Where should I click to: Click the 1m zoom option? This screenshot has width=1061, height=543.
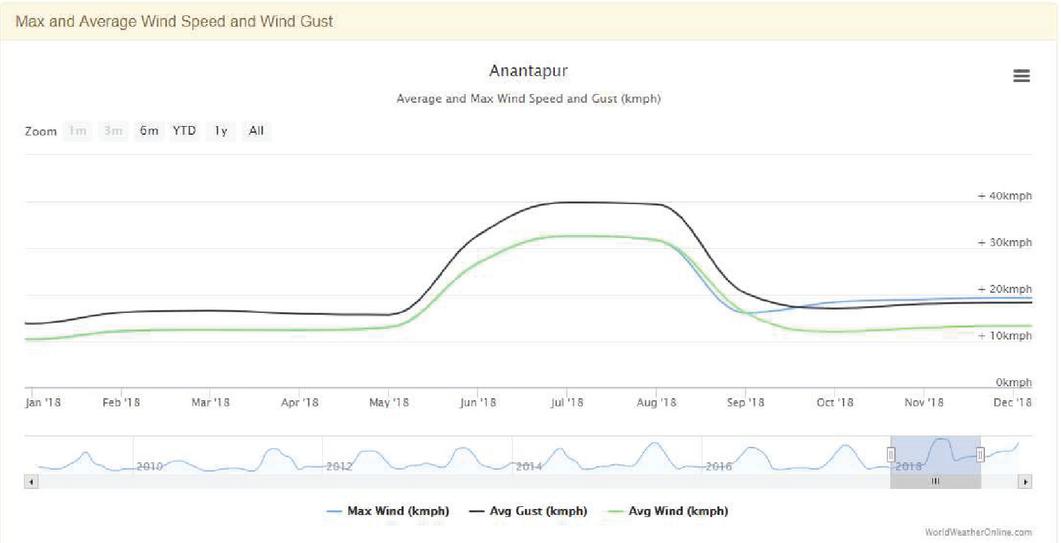(x=78, y=131)
